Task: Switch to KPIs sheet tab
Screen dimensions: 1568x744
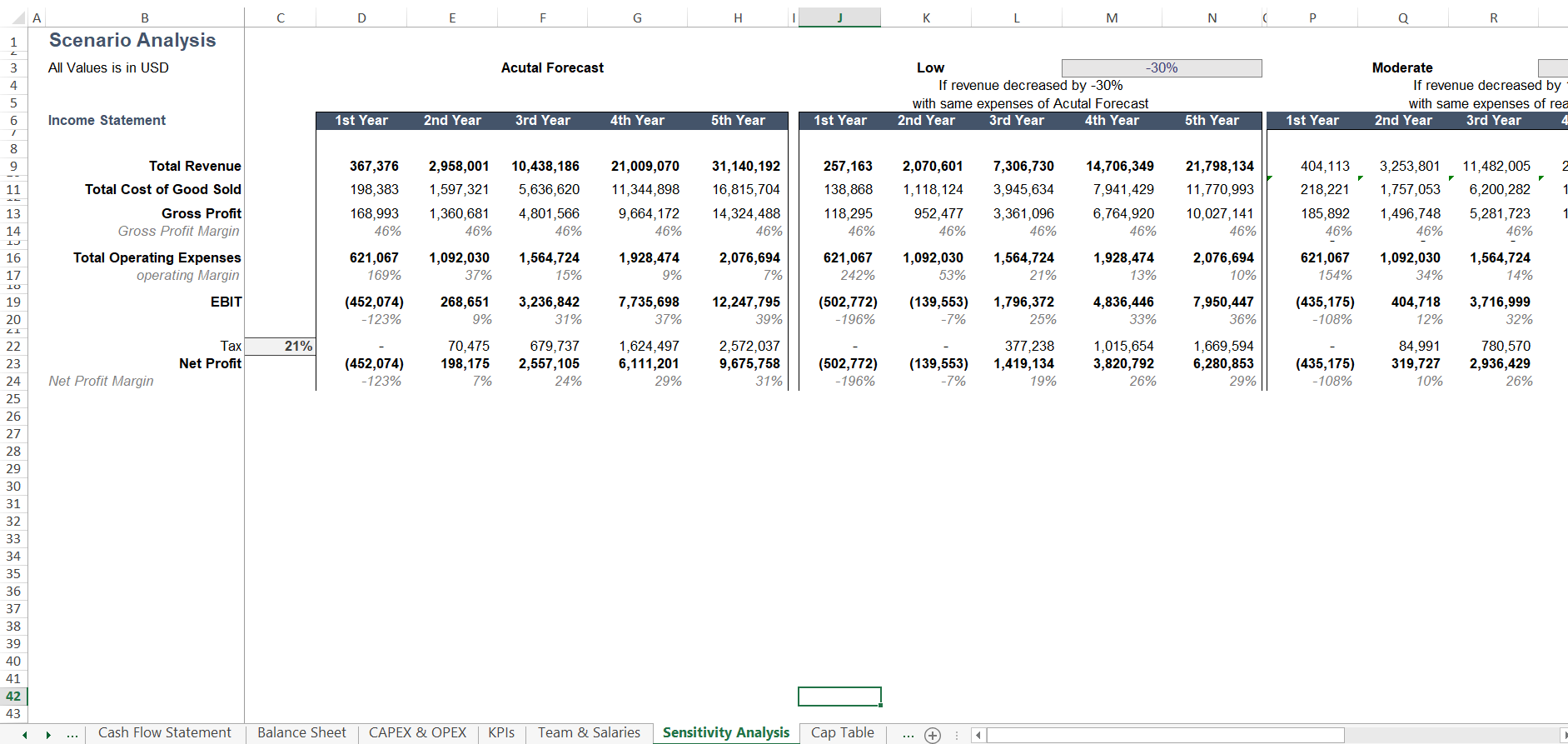Action: (501, 732)
